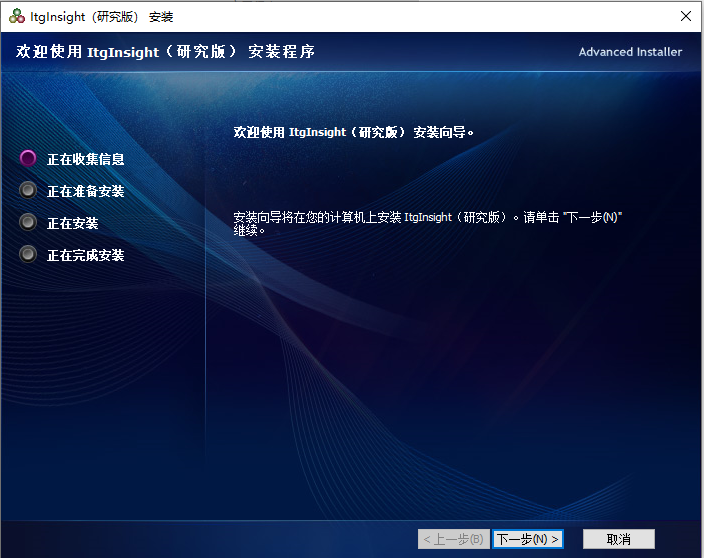Select the 正在收集信息 step label
Image resolution: width=704 pixels, height=558 pixels.
(86, 159)
